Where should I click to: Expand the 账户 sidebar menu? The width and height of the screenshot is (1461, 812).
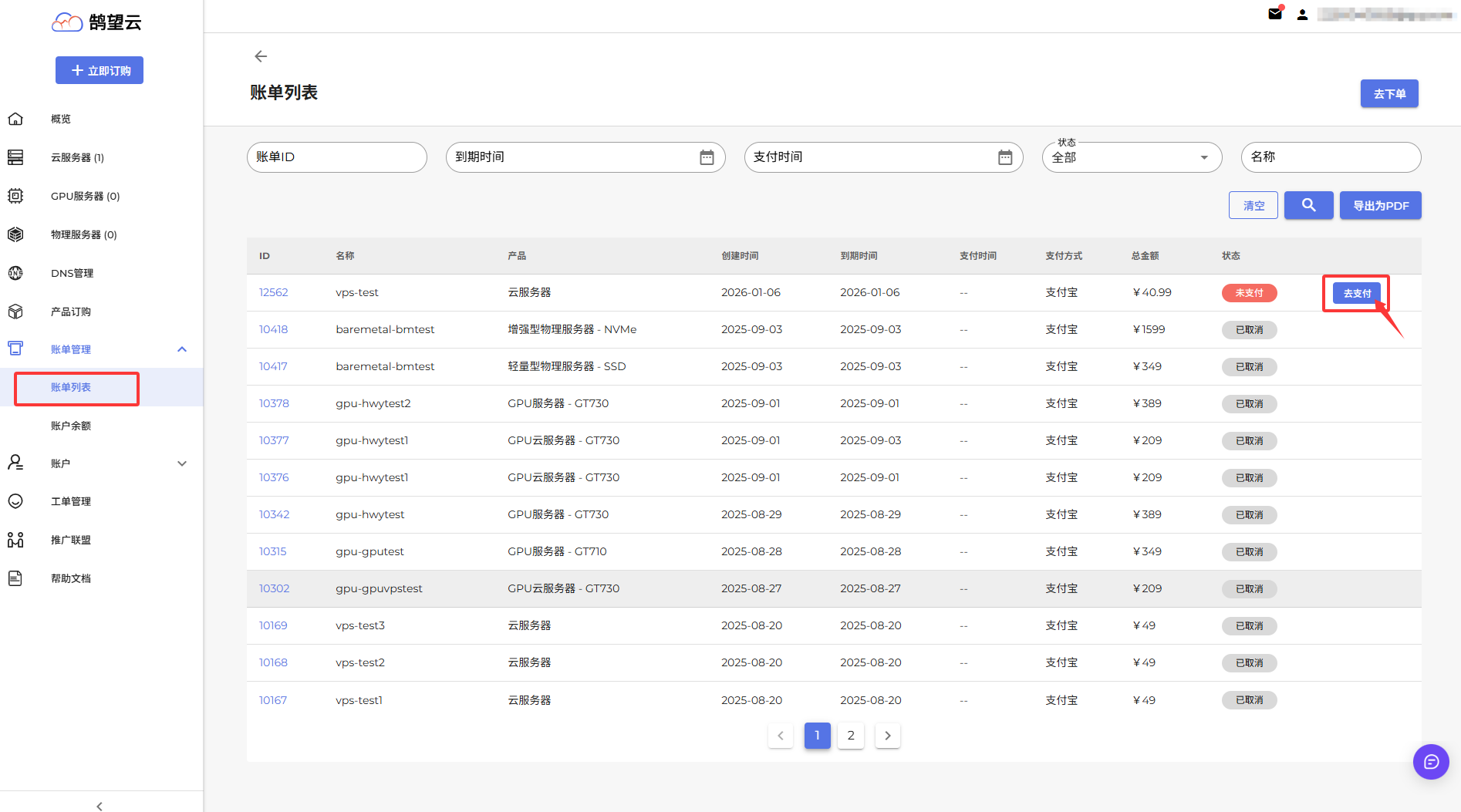pos(182,463)
